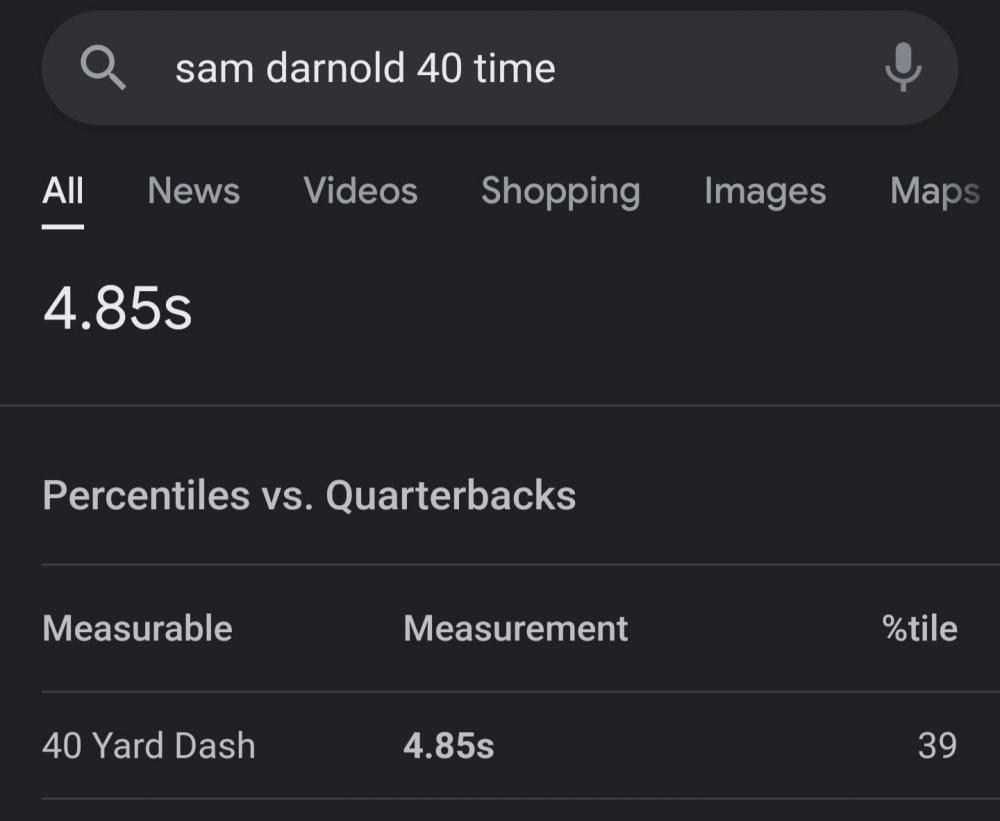This screenshot has height=821, width=1000.
Task: Click the "sam darnold 40 time" query text
Action: click(x=365, y=69)
